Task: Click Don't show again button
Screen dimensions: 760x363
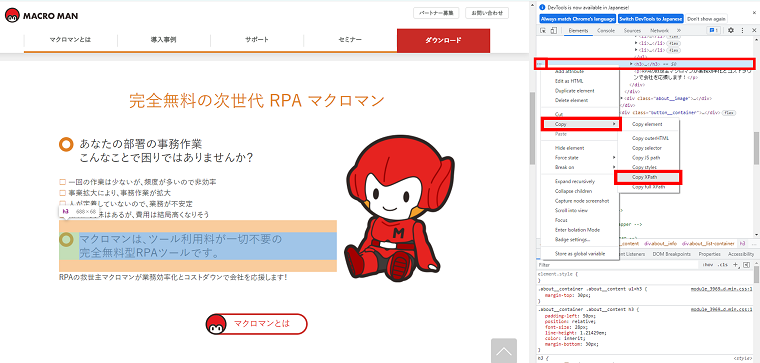Action: (x=706, y=18)
